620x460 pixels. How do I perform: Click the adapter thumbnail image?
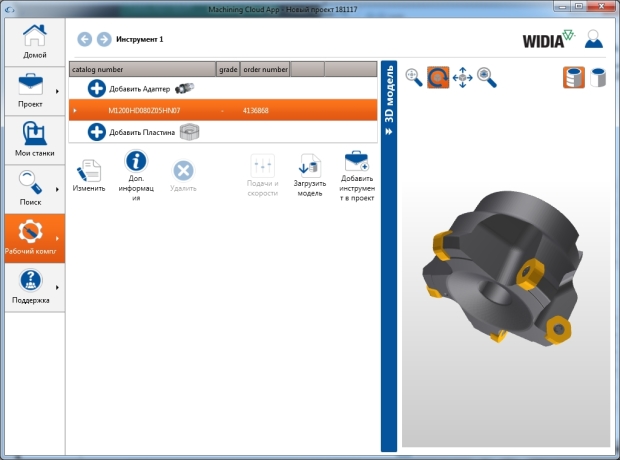coord(185,88)
